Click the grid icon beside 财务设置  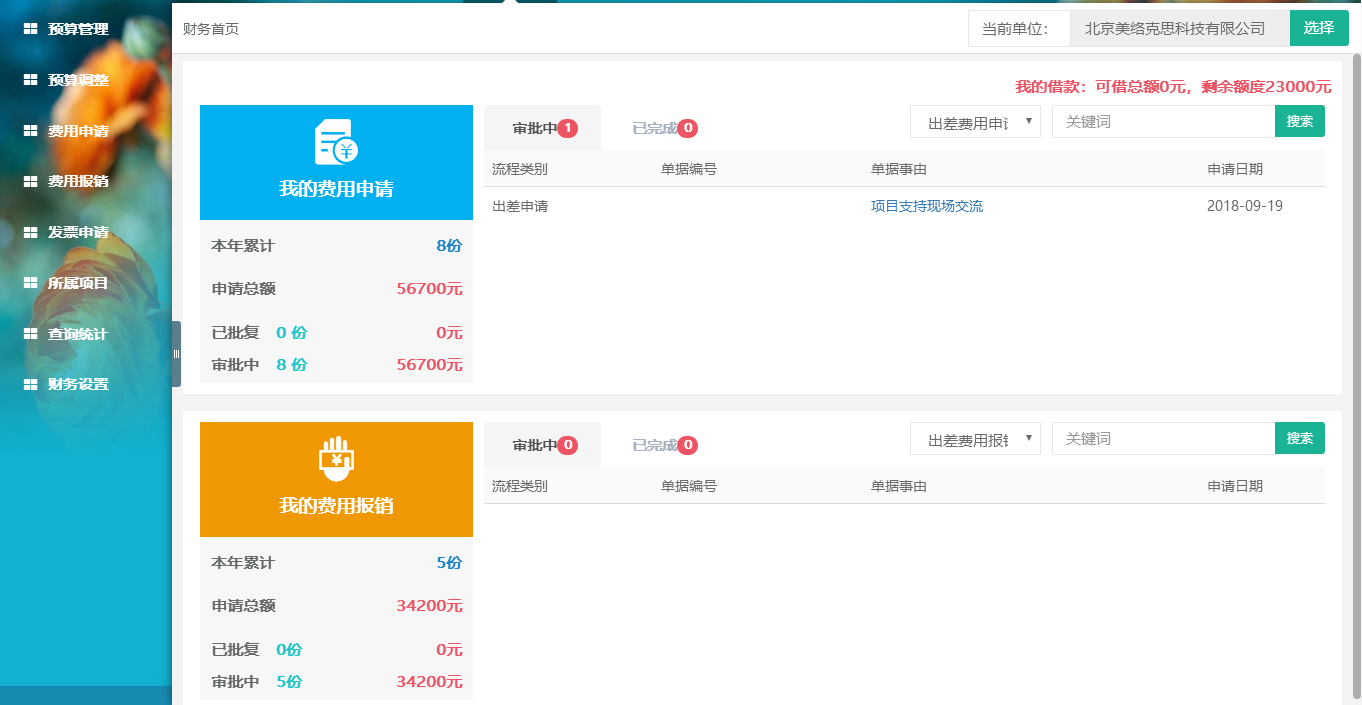coord(30,384)
